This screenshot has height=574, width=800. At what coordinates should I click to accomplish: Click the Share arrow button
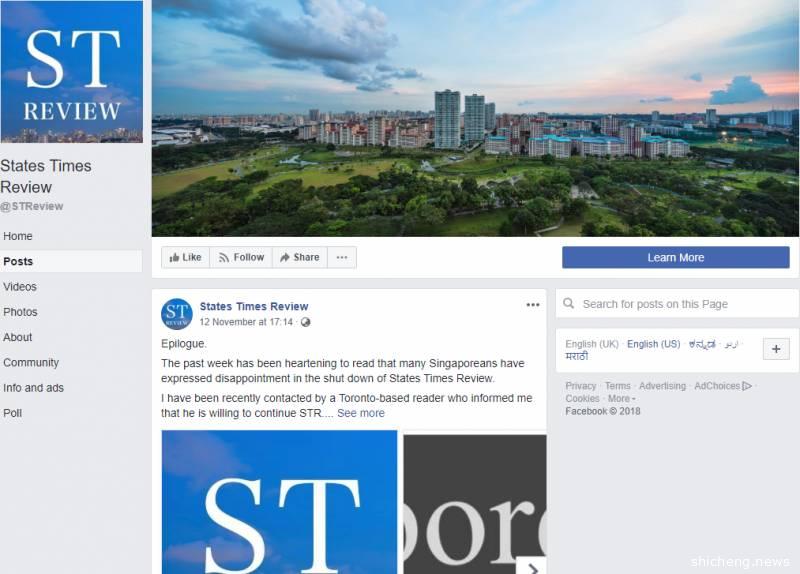pyautogui.click(x=299, y=257)
